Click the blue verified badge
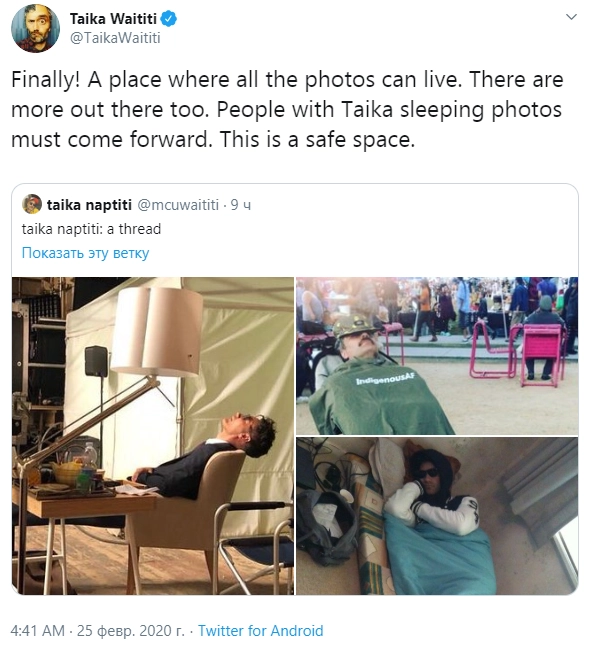 point(169,19)
